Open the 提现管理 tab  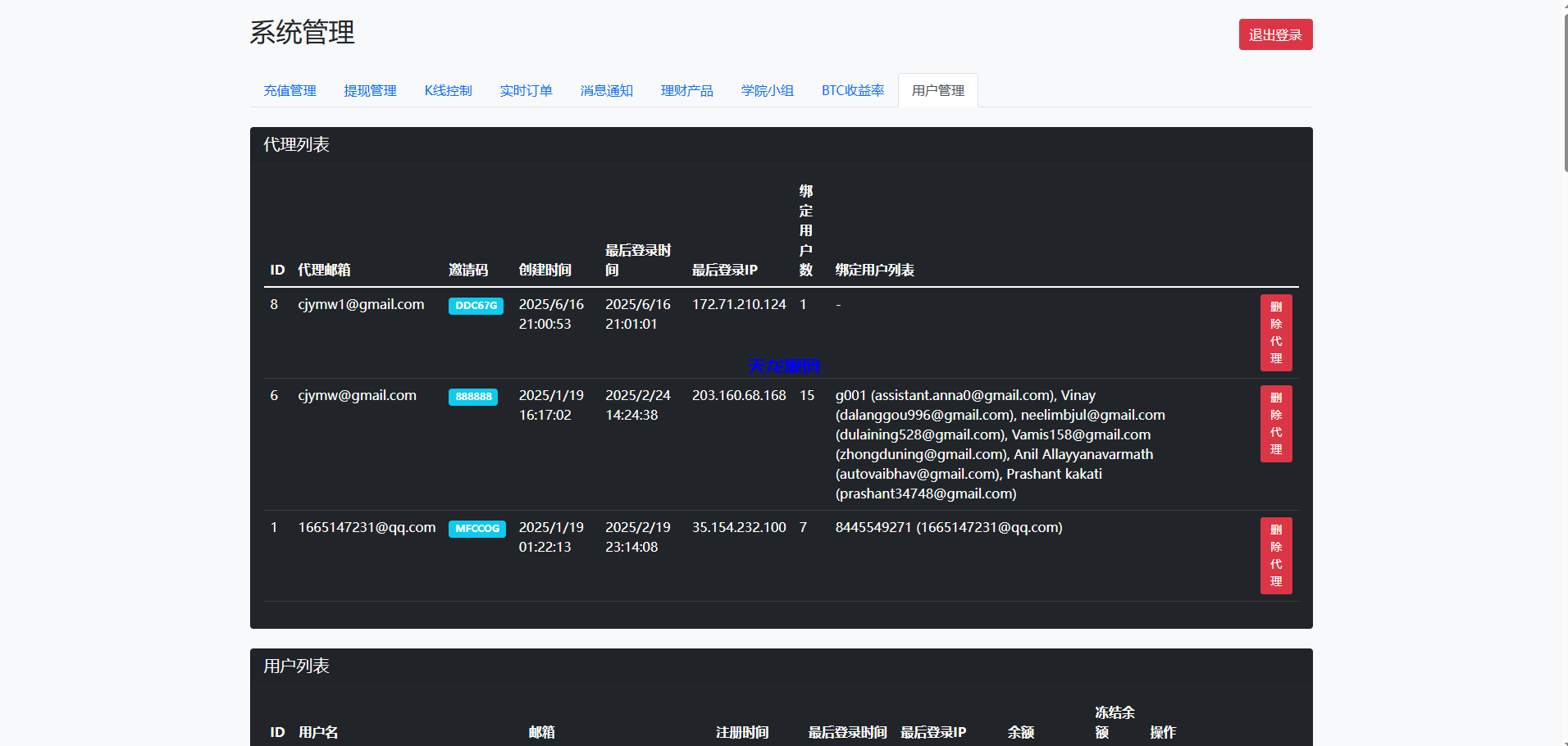tap(370, 90)
